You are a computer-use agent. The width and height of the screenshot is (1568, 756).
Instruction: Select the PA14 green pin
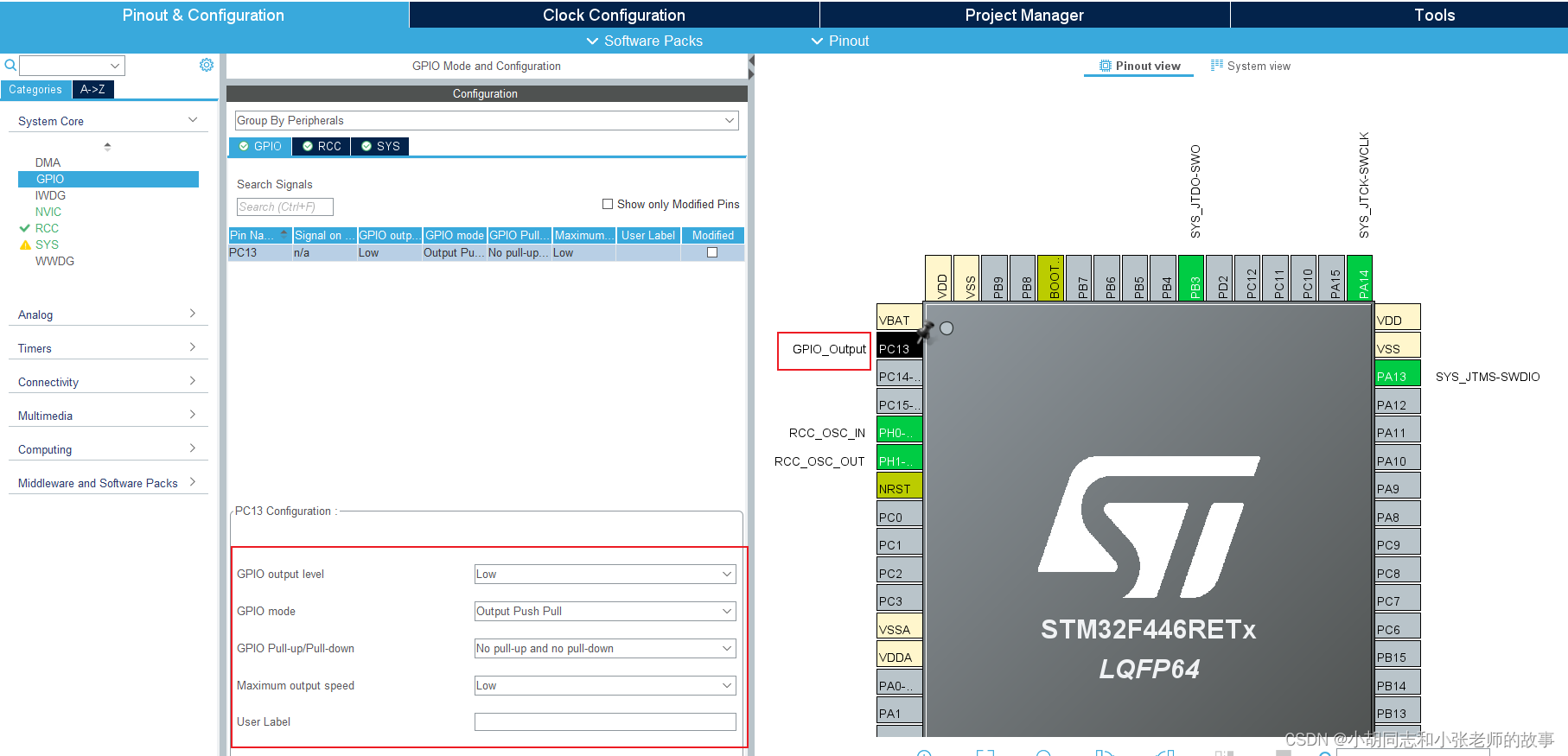(x=1360, y=278)
